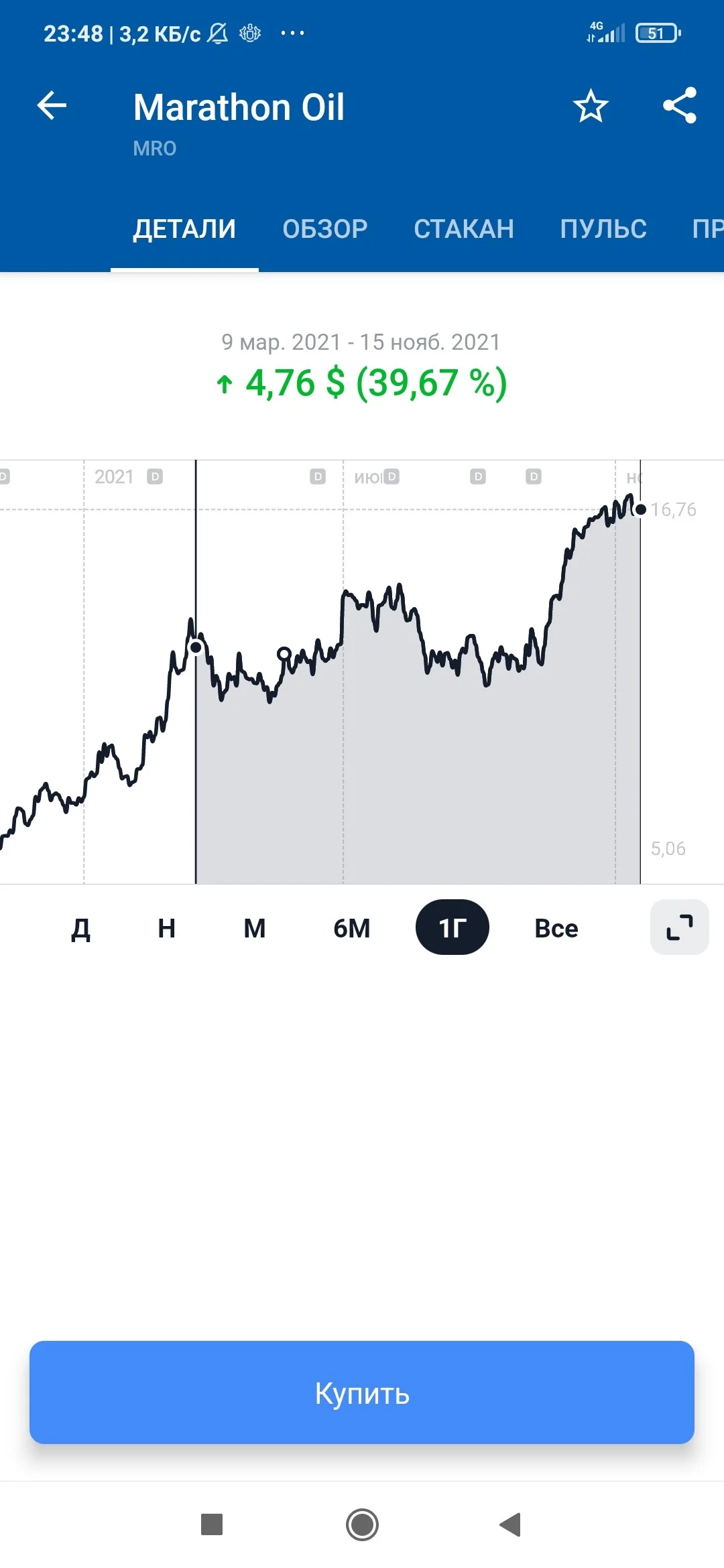724x1568 pixels.
Task: Select the Н week period
Action: [x=166, y=928]
